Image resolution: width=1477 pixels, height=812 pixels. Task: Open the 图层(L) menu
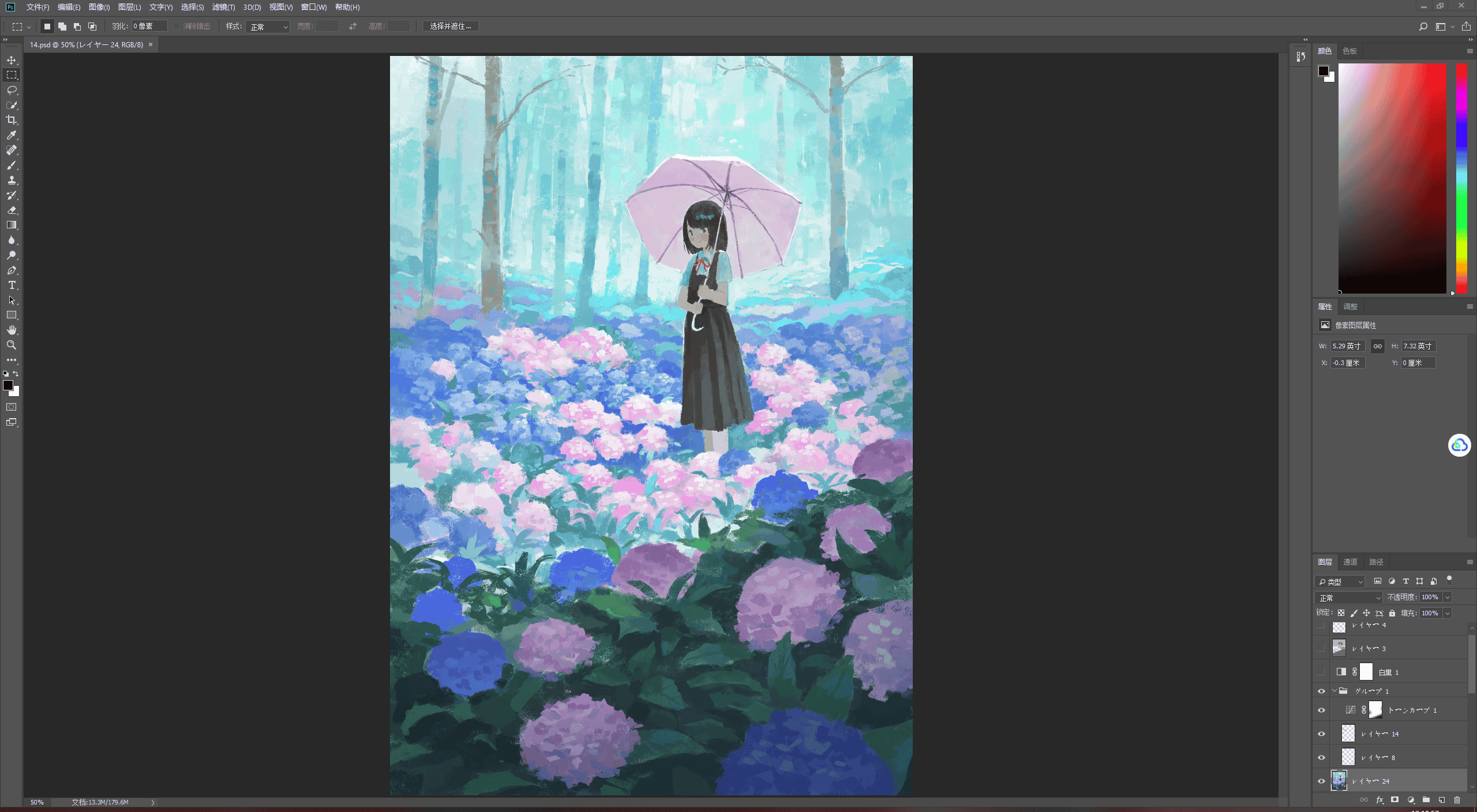(129, 7)
